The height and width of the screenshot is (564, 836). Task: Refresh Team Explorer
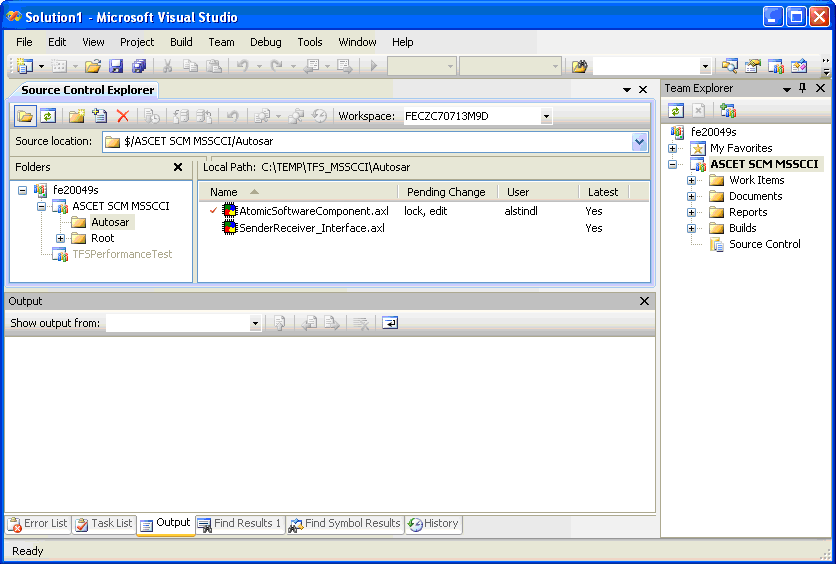coord(676,111)
